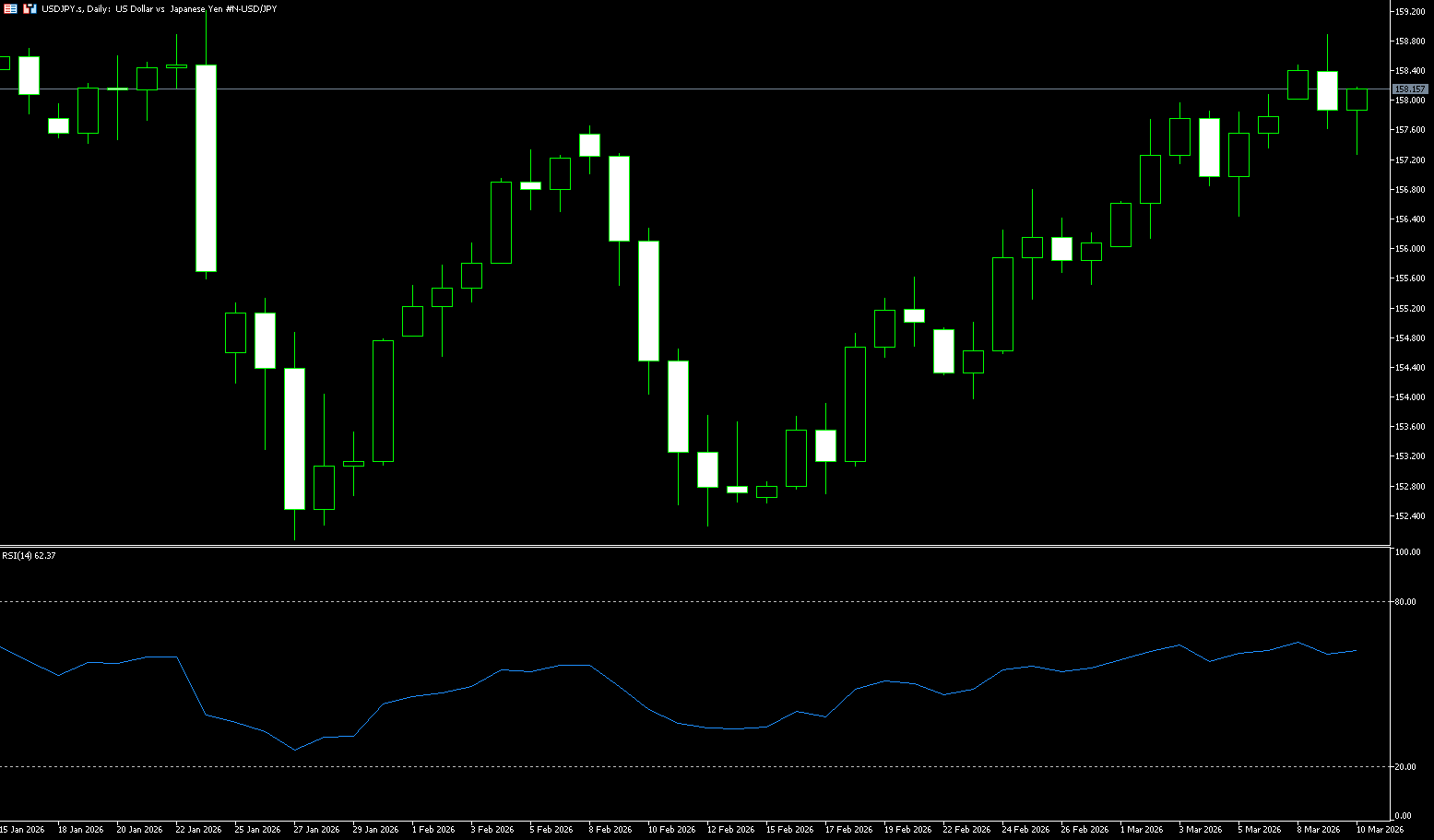Click the depth of market icon beside chart title
Viewport: 1434px width, 840px height.
point(30,8)
